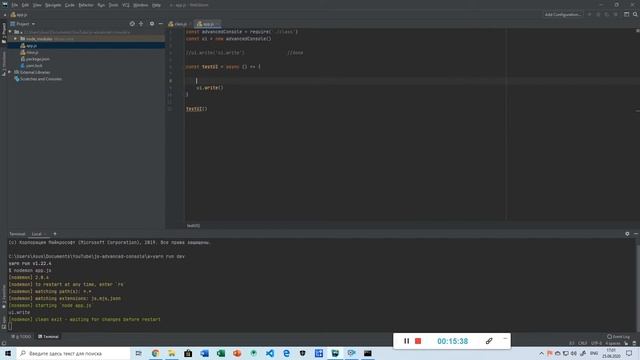Click the testII() call line in editor
Viewport: 640px width, 360px height.
(197, 109)
